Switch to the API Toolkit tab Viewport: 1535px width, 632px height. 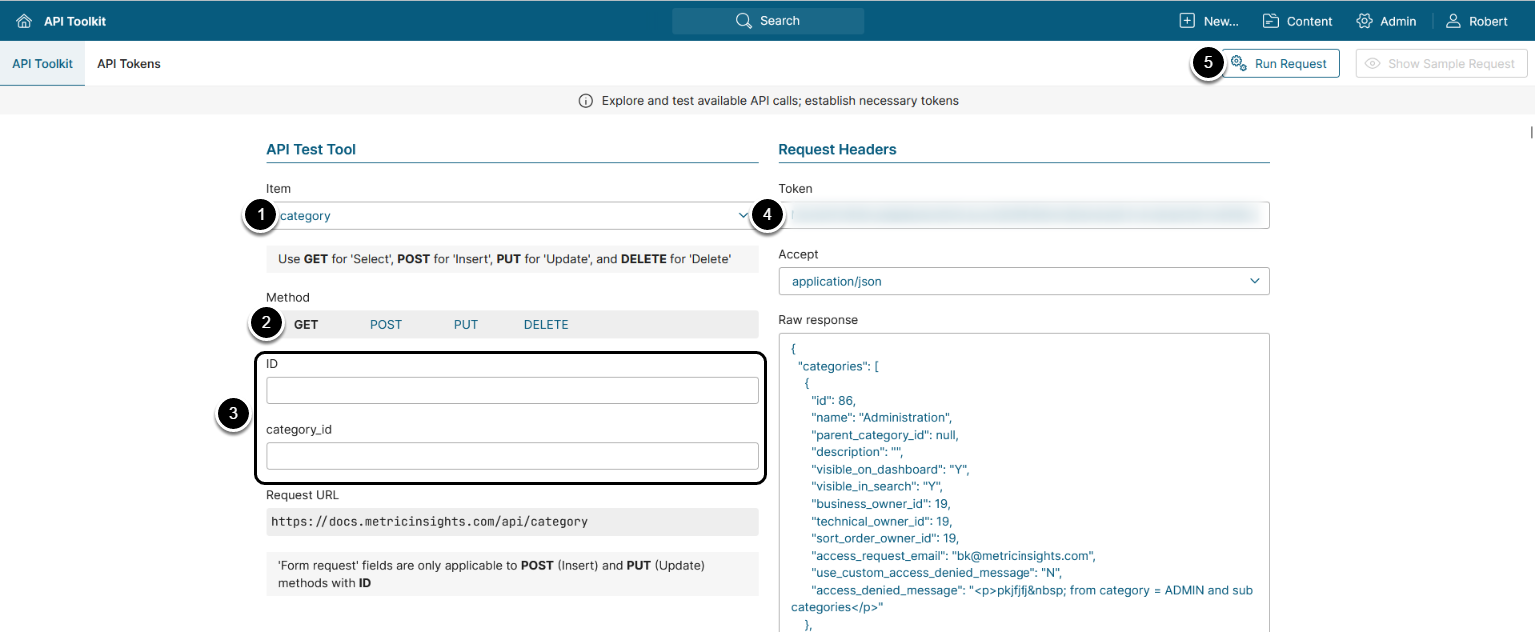click(42, 64)
